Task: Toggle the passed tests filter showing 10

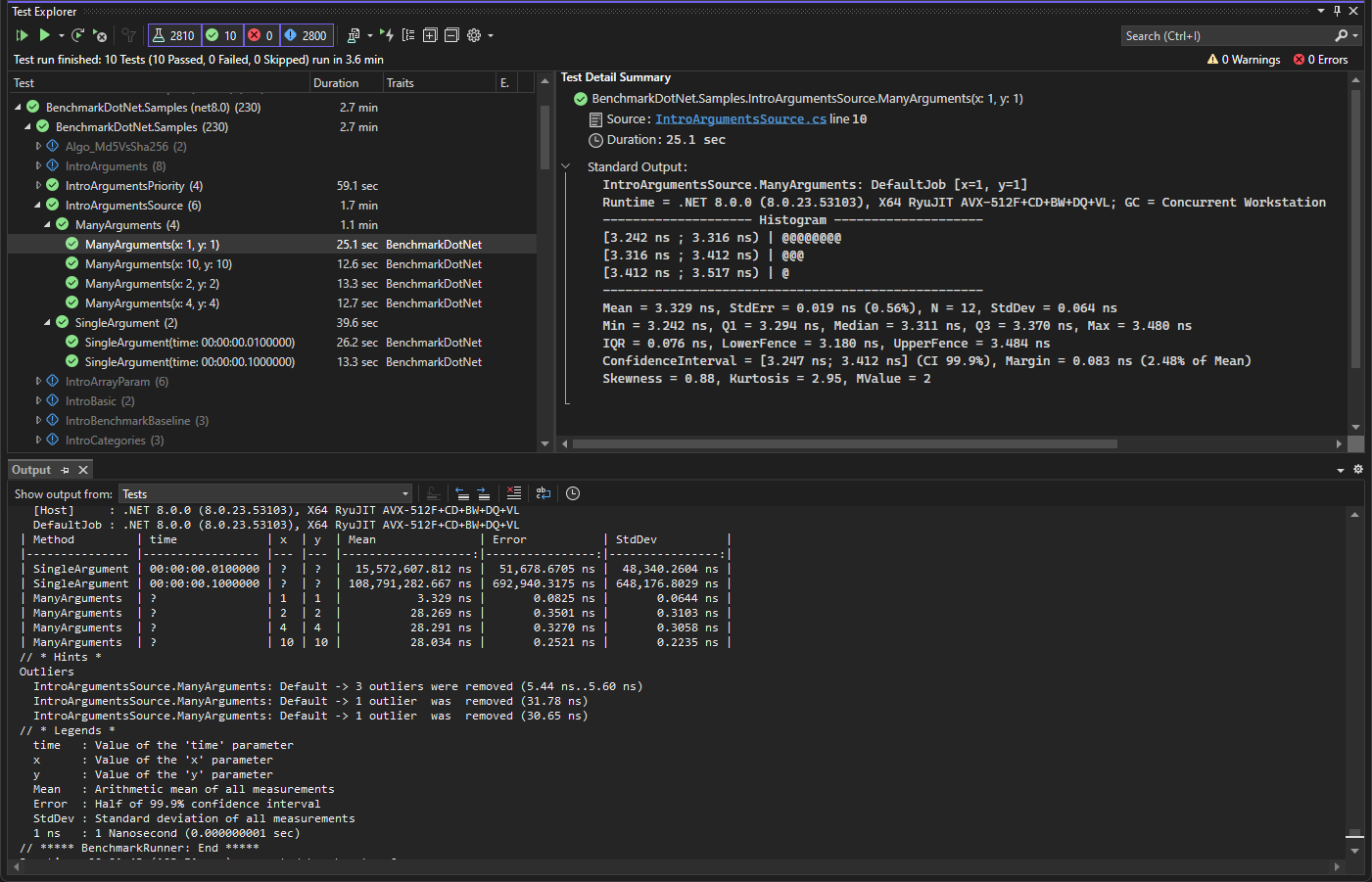Action: 221,35
